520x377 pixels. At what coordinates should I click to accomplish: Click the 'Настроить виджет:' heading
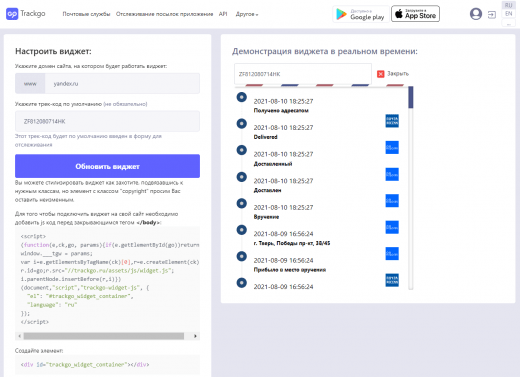53,51
